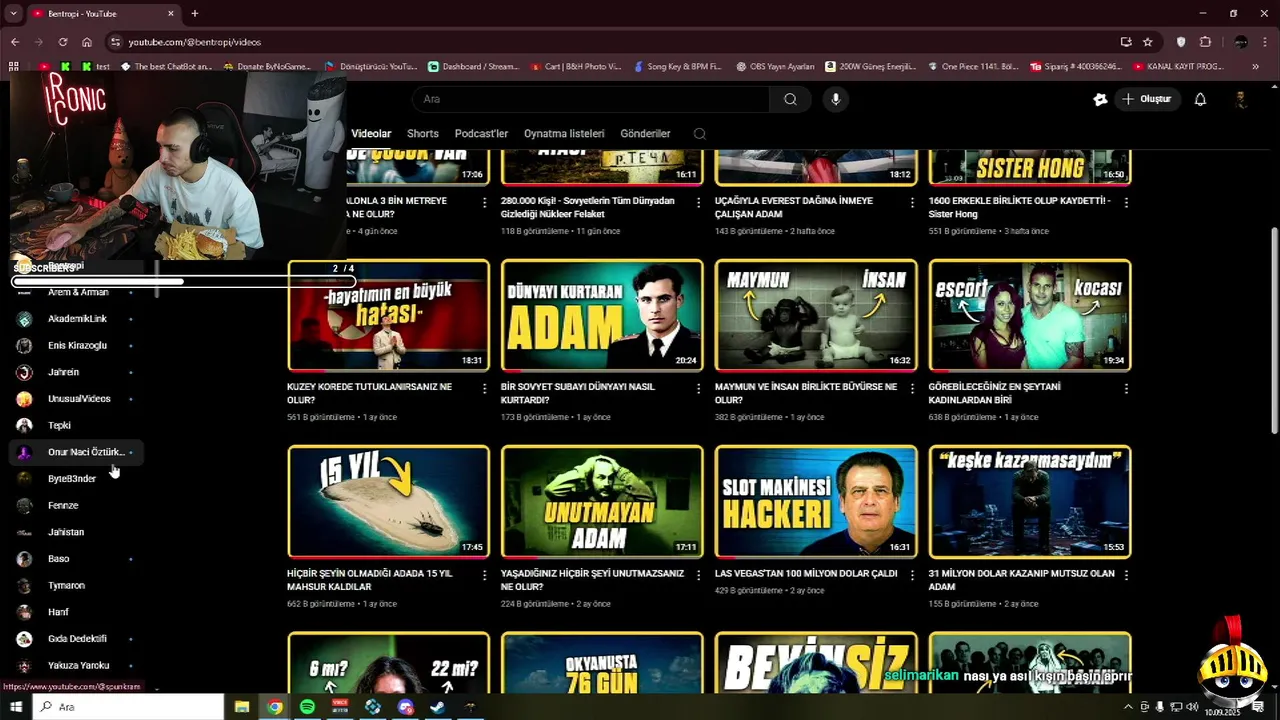Image resolution: width=1280 pixels, height=720 pixels.
Task: Open Onur Naci Öztürk channel in sidebar
Action: click(x=77, y=452)
